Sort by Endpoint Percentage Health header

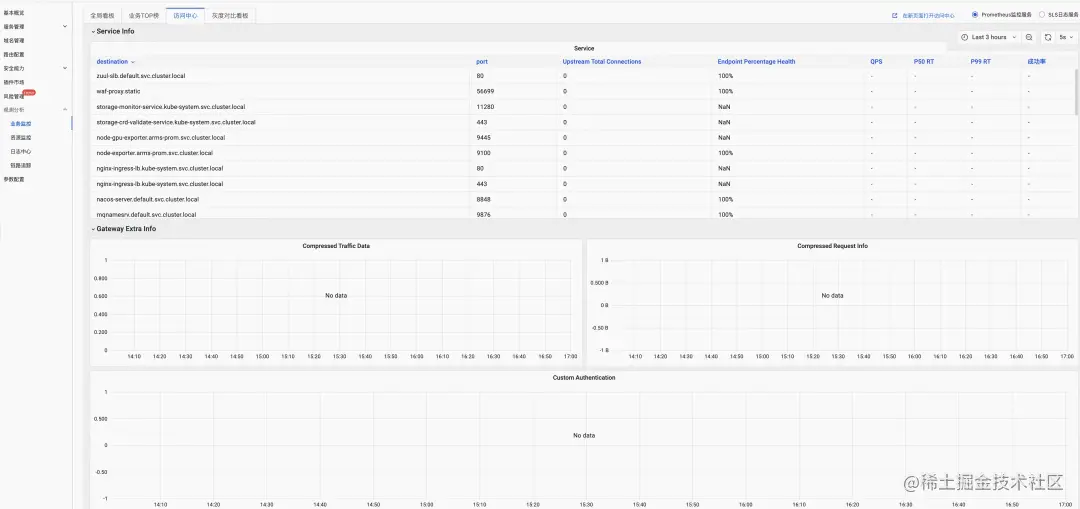point(756,61)
